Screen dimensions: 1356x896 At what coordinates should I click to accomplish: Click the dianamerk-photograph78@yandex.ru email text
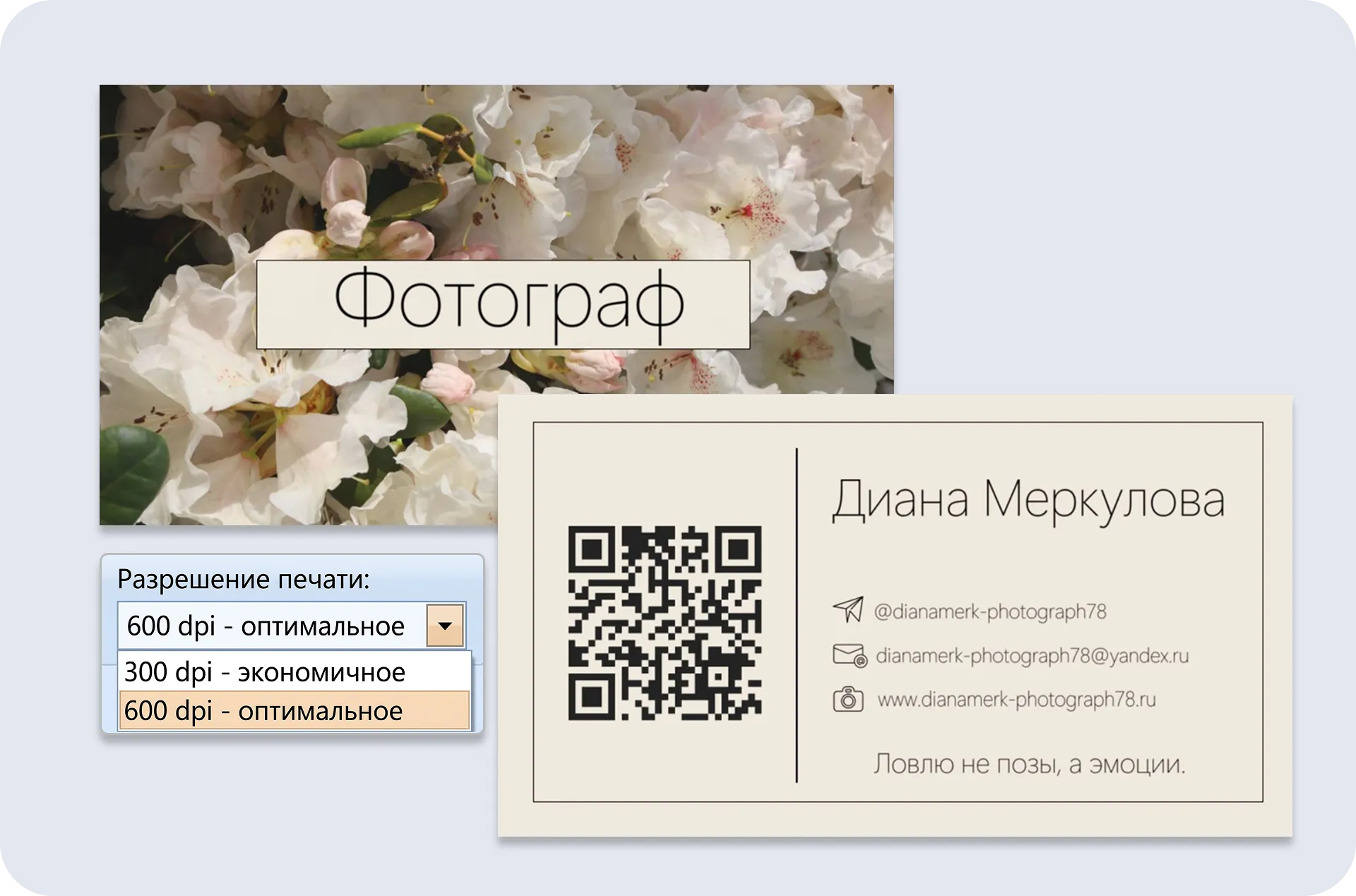pyautogui.click(x=1032, y=656)
